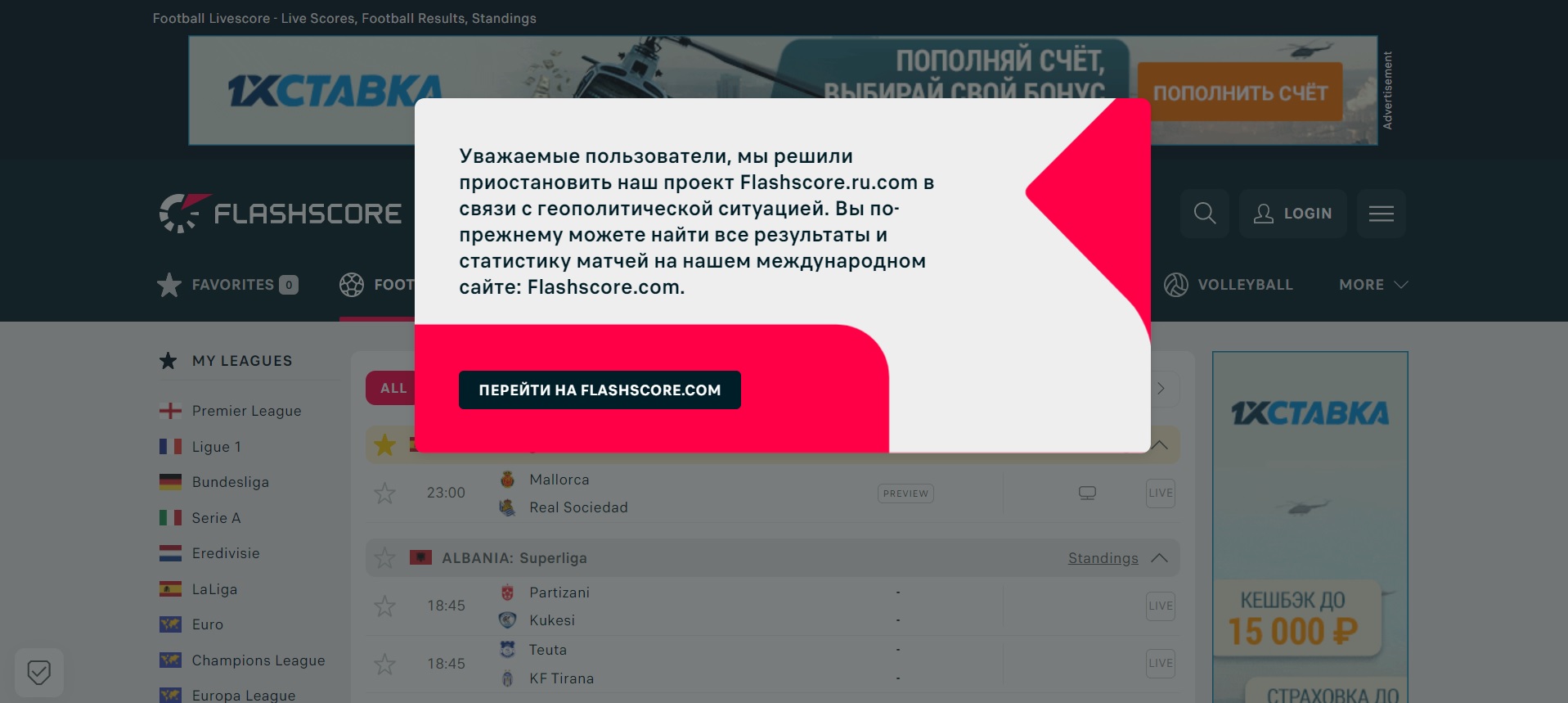Click the German flag beside Bundesliga
1568x703 pixels.
tap(170, 482)
